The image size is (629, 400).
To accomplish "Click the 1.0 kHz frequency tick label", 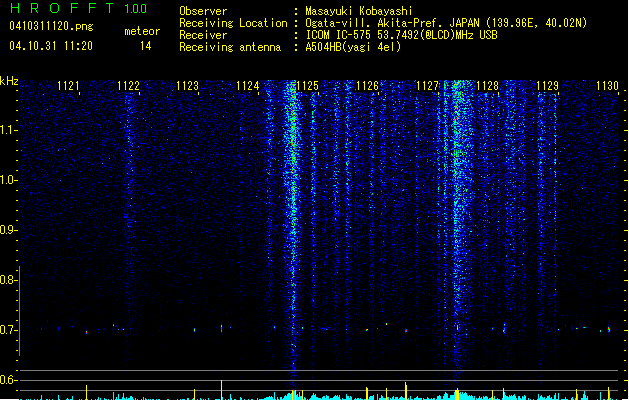I will [x=8, y=180].
